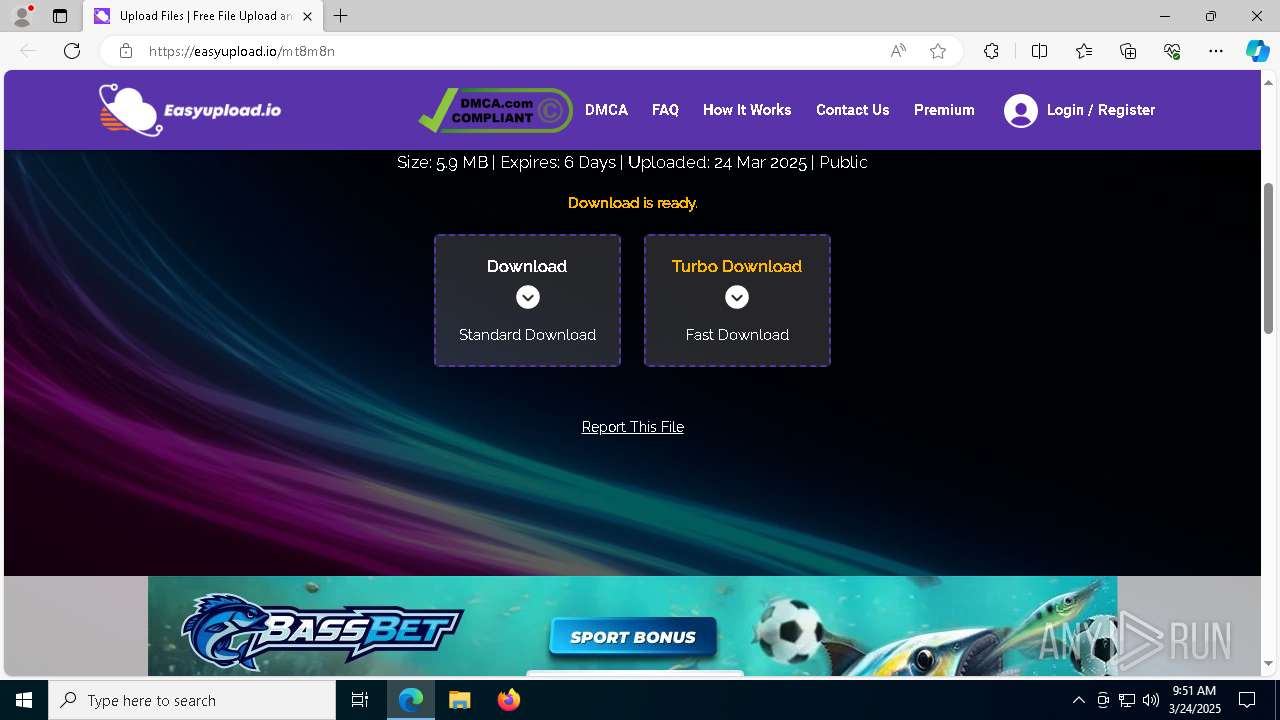1280x720 pixels.
Task: Open the DMCA menu item
Action: (x=606, y=110)
